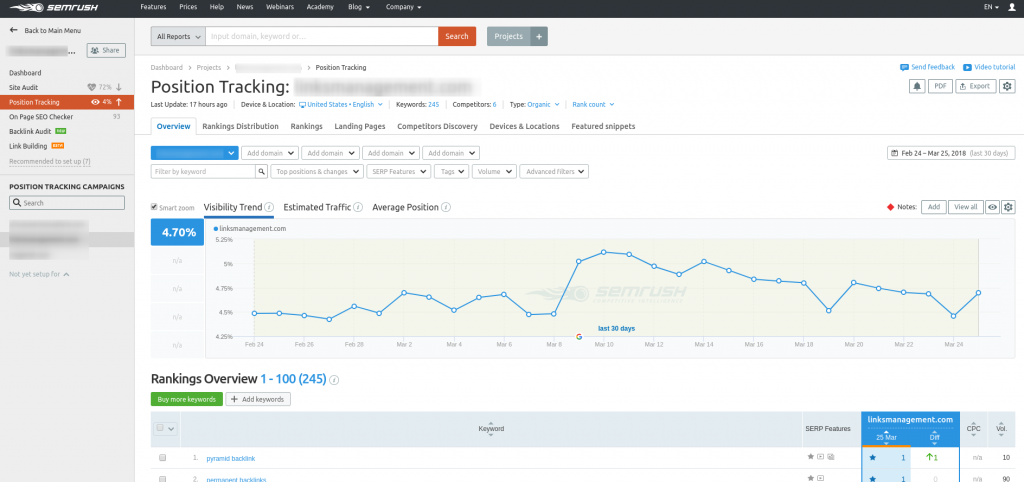Open the Advanced filters dropdown
The width and height of the screenshot is (1024, 482).
pyautogui.click(x=554, y=171)
